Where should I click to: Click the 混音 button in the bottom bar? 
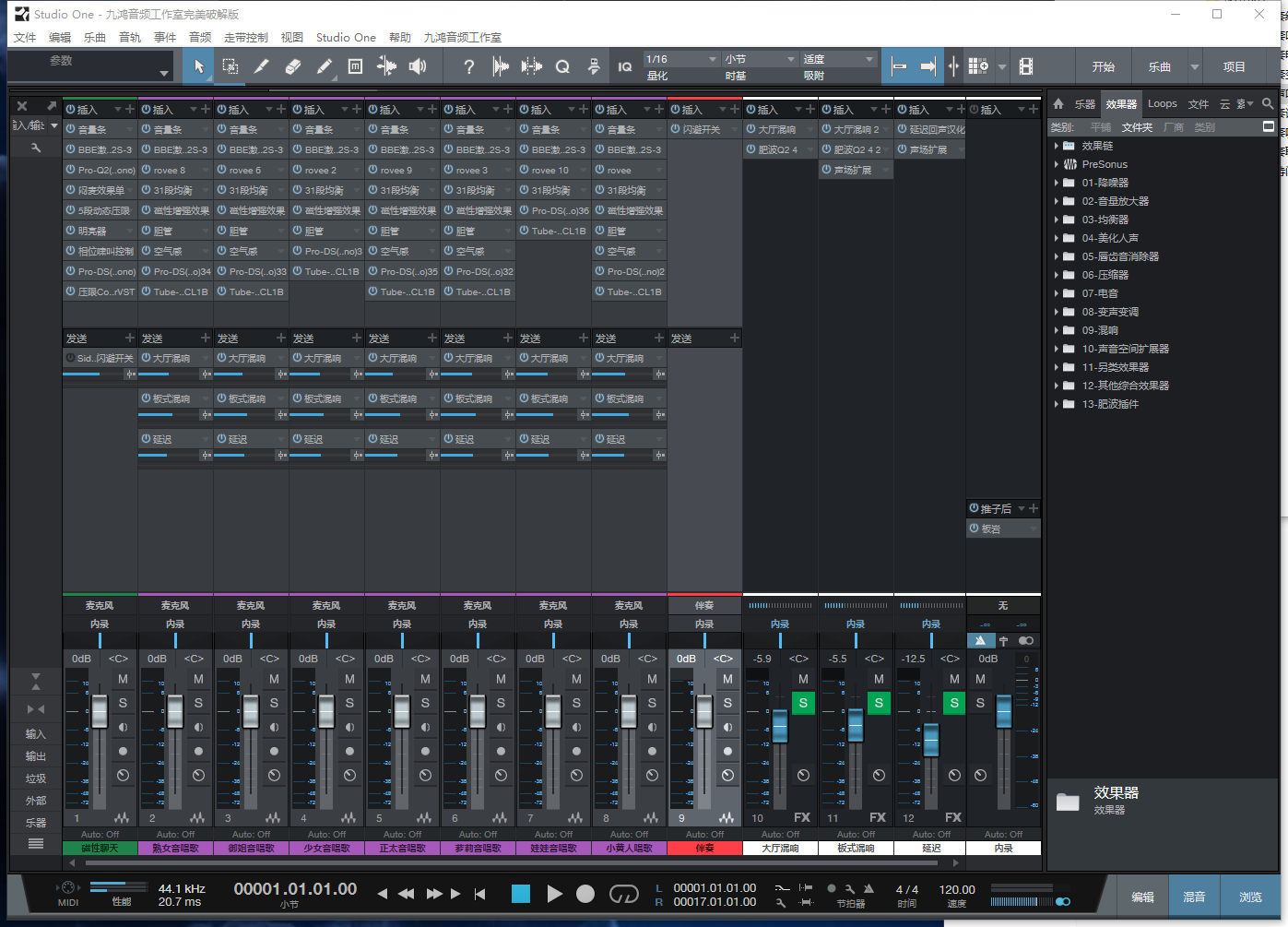point(1194,897)
